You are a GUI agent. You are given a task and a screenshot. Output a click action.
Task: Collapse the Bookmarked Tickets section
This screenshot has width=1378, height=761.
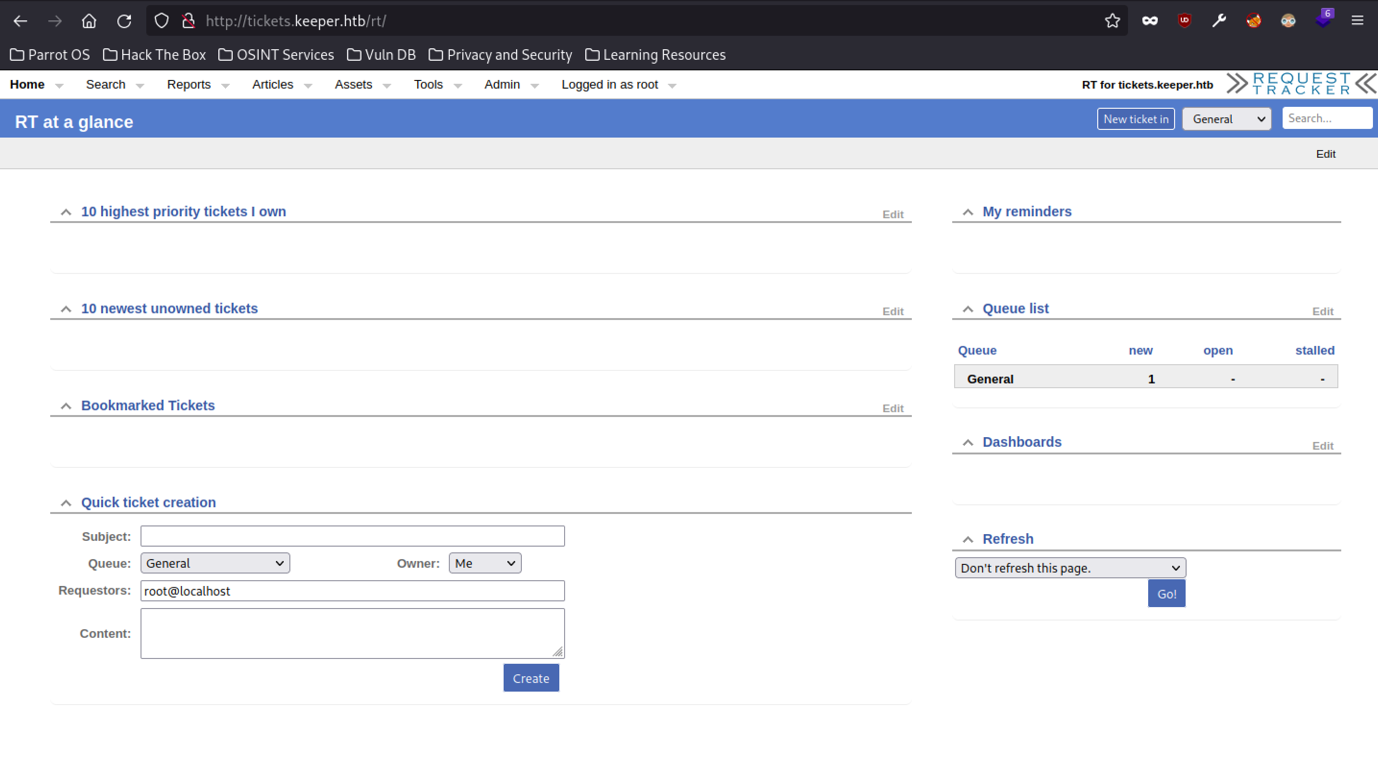[x=65, y=405]
